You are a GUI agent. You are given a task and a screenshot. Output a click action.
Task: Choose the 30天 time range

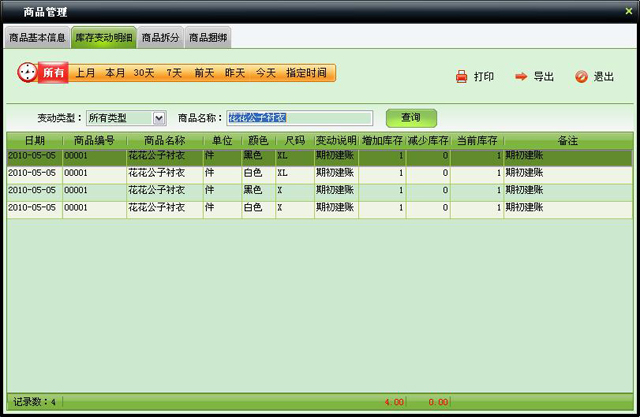coord(145,73)
